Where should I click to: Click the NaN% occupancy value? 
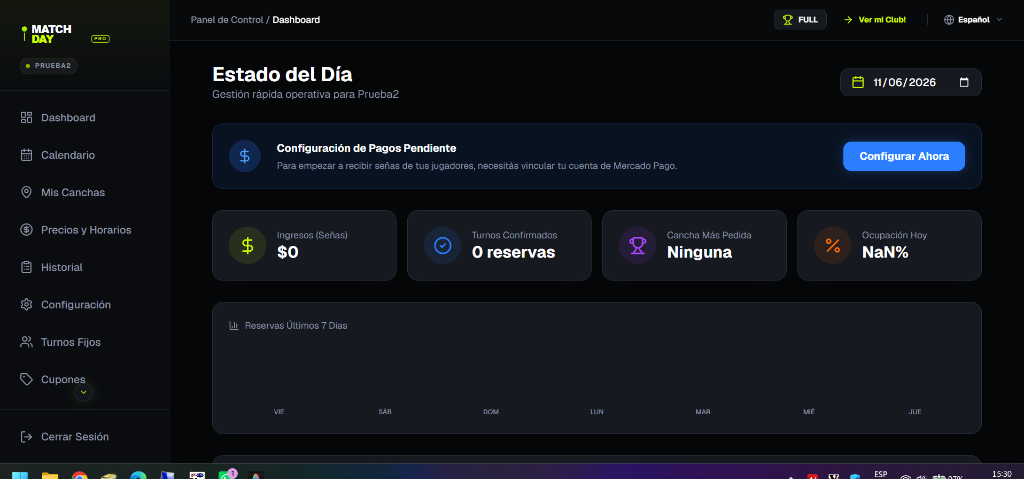[885, 252]
